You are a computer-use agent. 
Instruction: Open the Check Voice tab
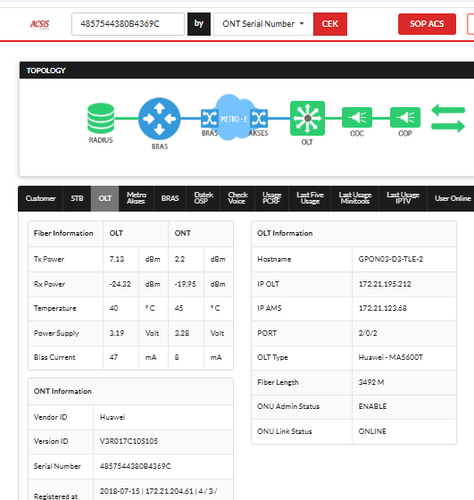point(237,198)
